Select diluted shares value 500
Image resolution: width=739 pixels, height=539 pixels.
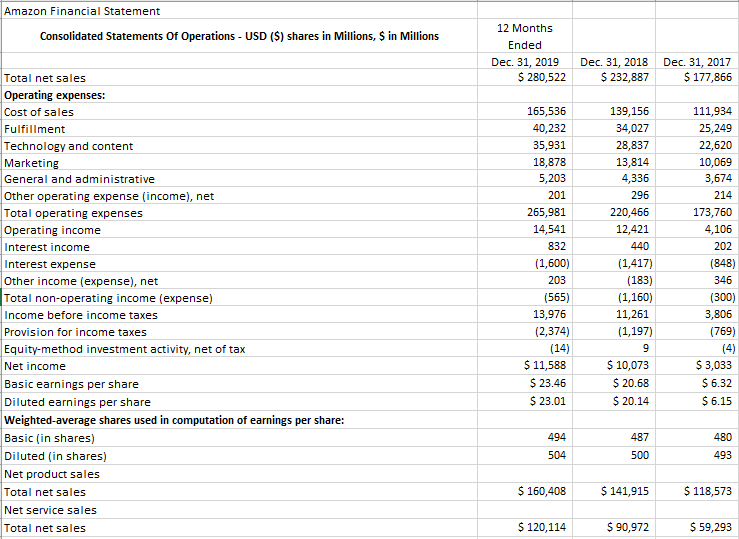[640, 455]
